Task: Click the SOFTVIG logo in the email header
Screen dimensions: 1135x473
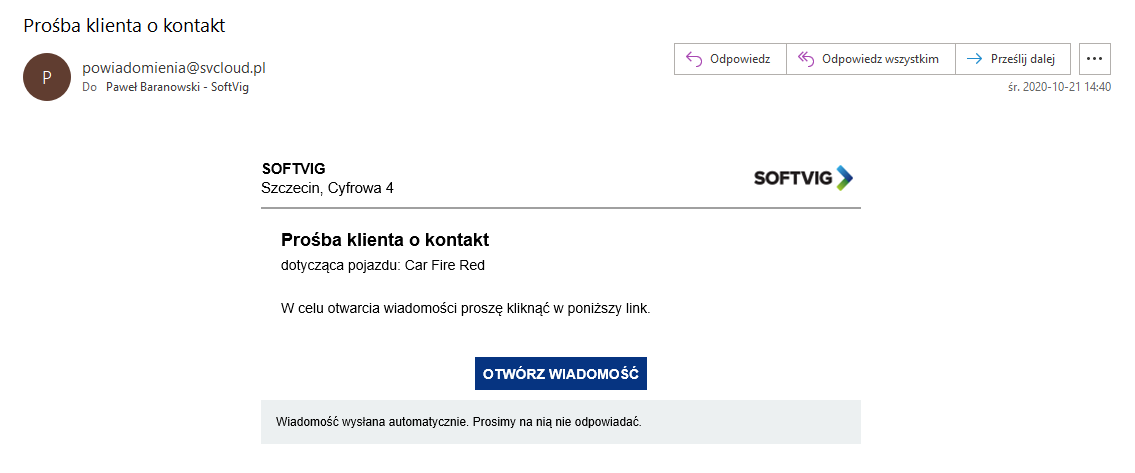Action: pyautogui.click(x=803, y=178)
